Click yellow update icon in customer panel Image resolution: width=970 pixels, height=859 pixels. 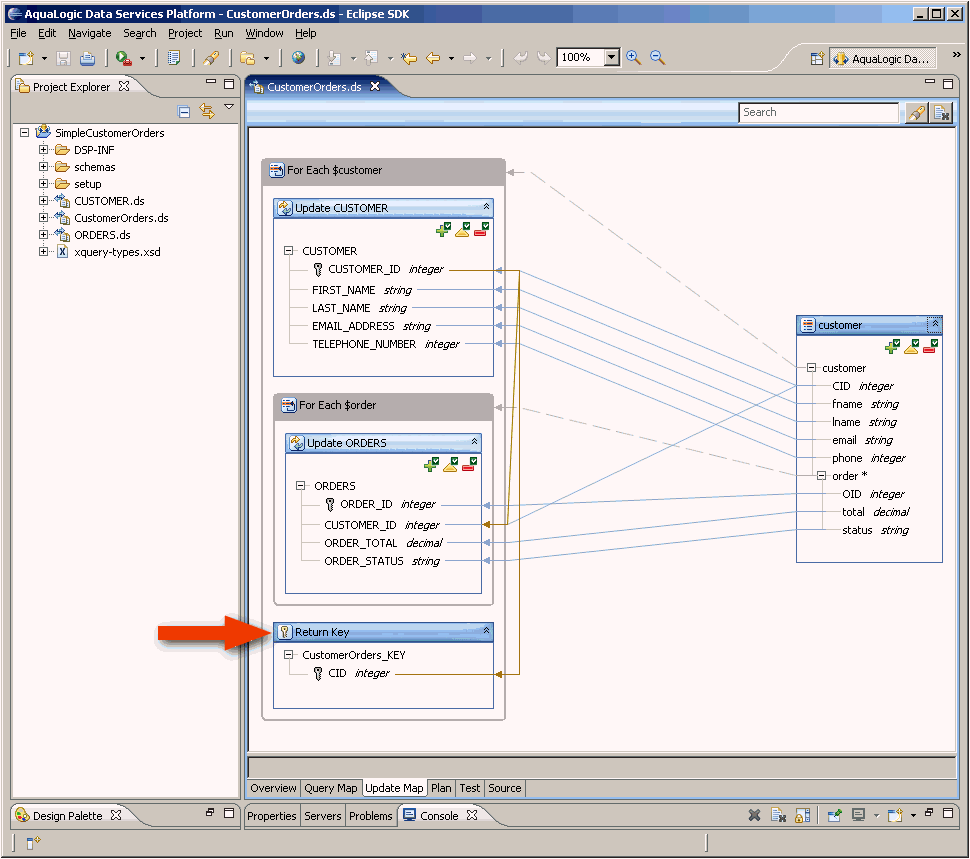click(x=911, y=346)
